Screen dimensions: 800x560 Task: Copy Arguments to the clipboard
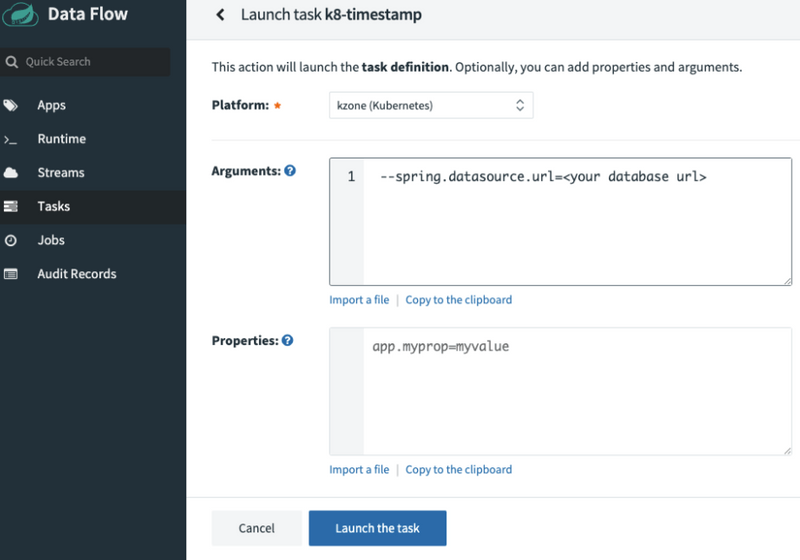(459, 300)
